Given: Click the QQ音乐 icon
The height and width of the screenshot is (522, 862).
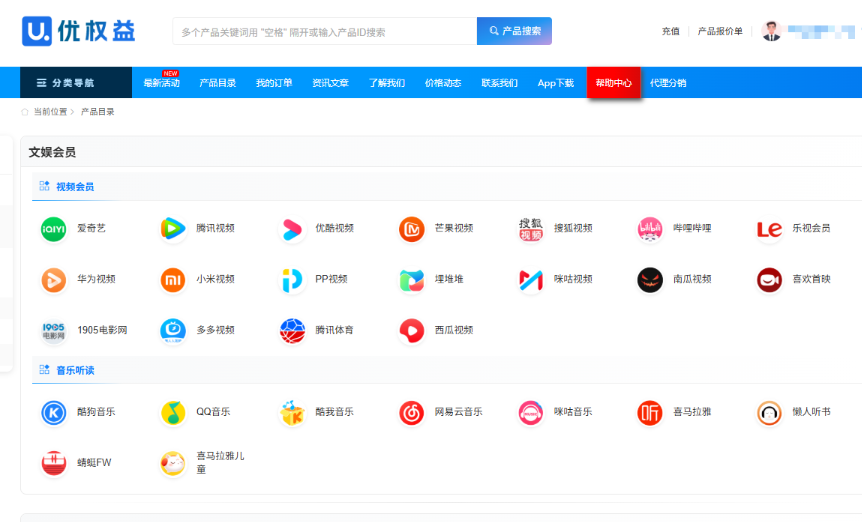Looking at the screenshot, I should 173,413.
